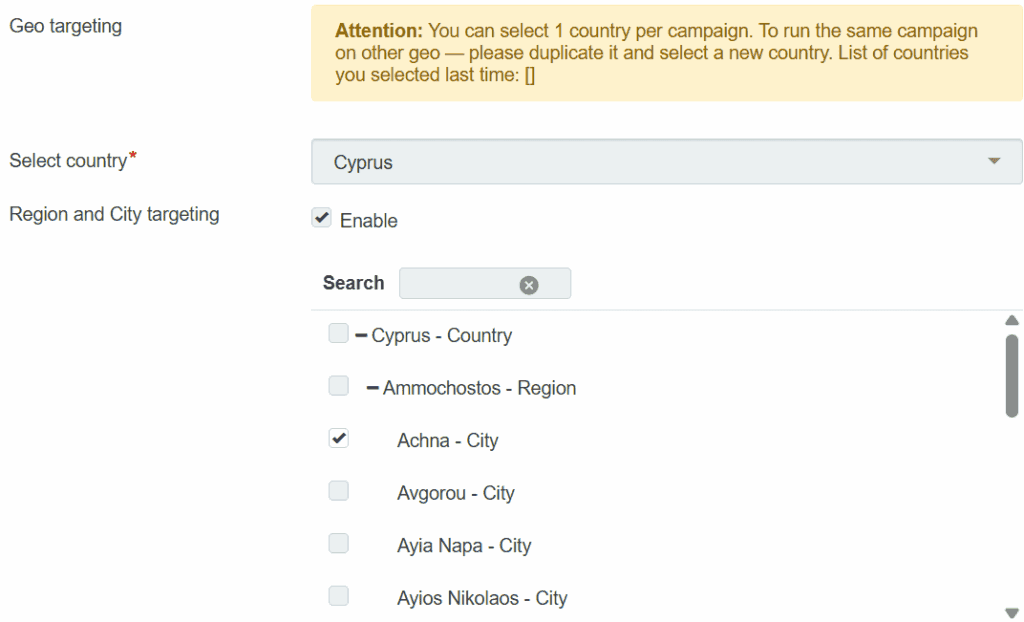
Task: Uncheck the Achna - City checkbox
Action: pos(339,439)
